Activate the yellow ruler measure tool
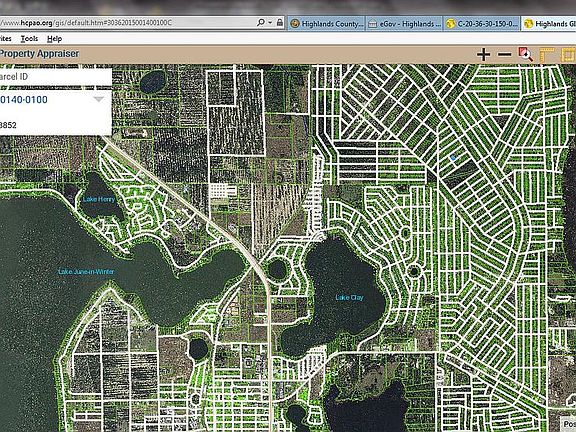This screenshot has width=576, height=432. tap(547, 55)
